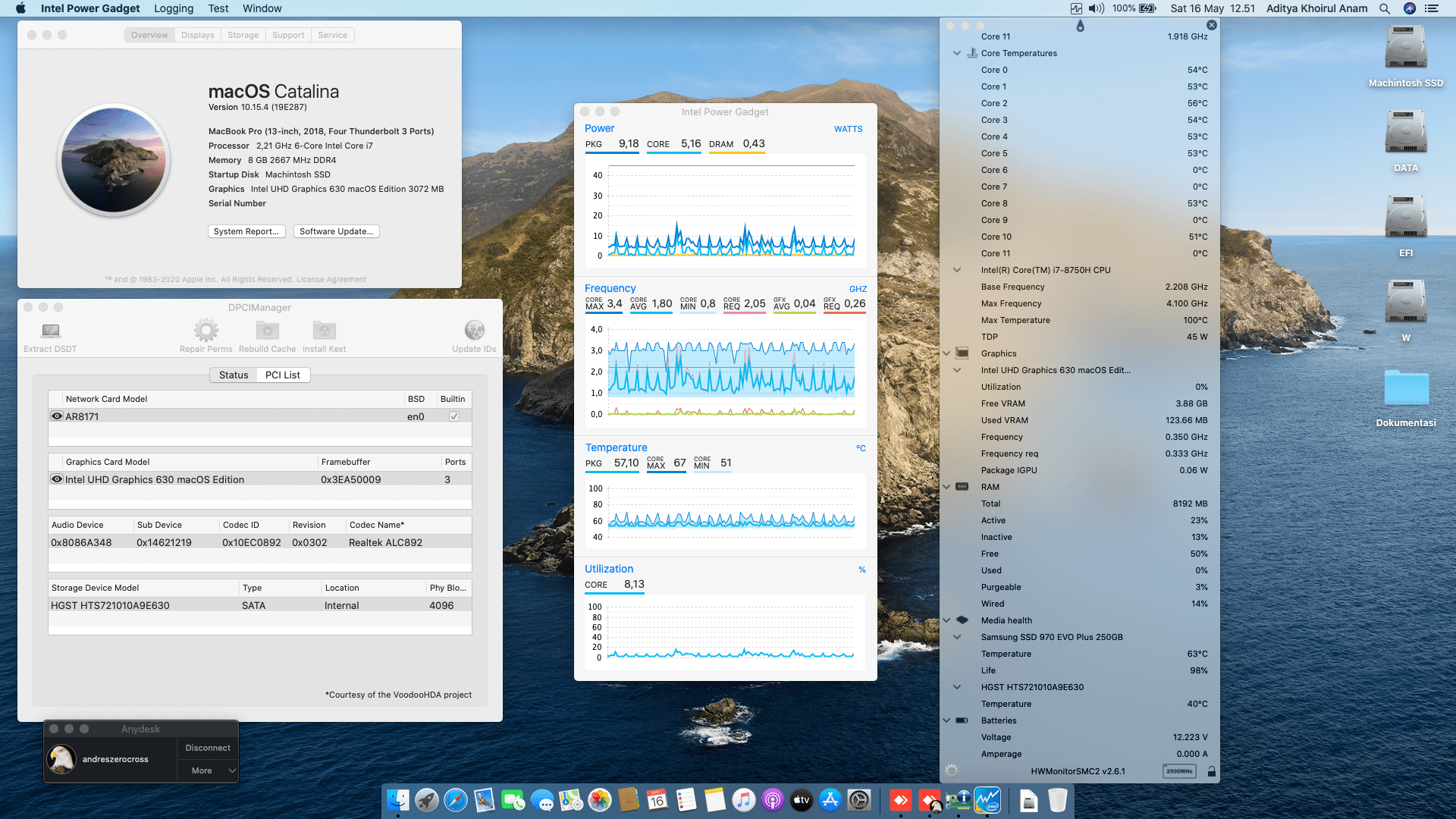The width and height of the screenshot is (1456, 819).
Task: Click Install Kext toolbar icon
Action: [324, 331]
